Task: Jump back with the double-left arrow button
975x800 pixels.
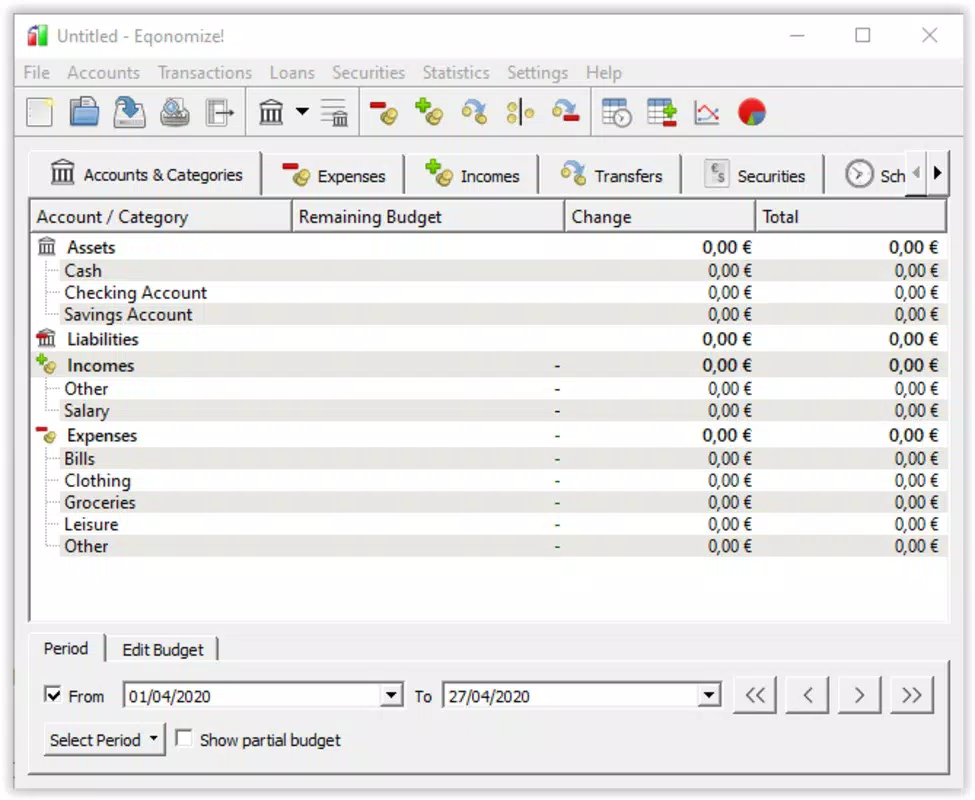Action: pos(755,695)
